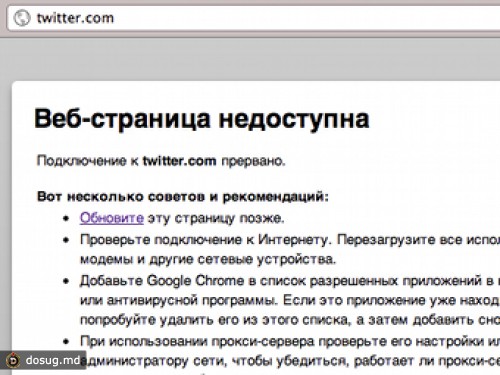500x375 pixels.
Task: Click the heading Веб-страница недоступна
Action: coord(202,119)
